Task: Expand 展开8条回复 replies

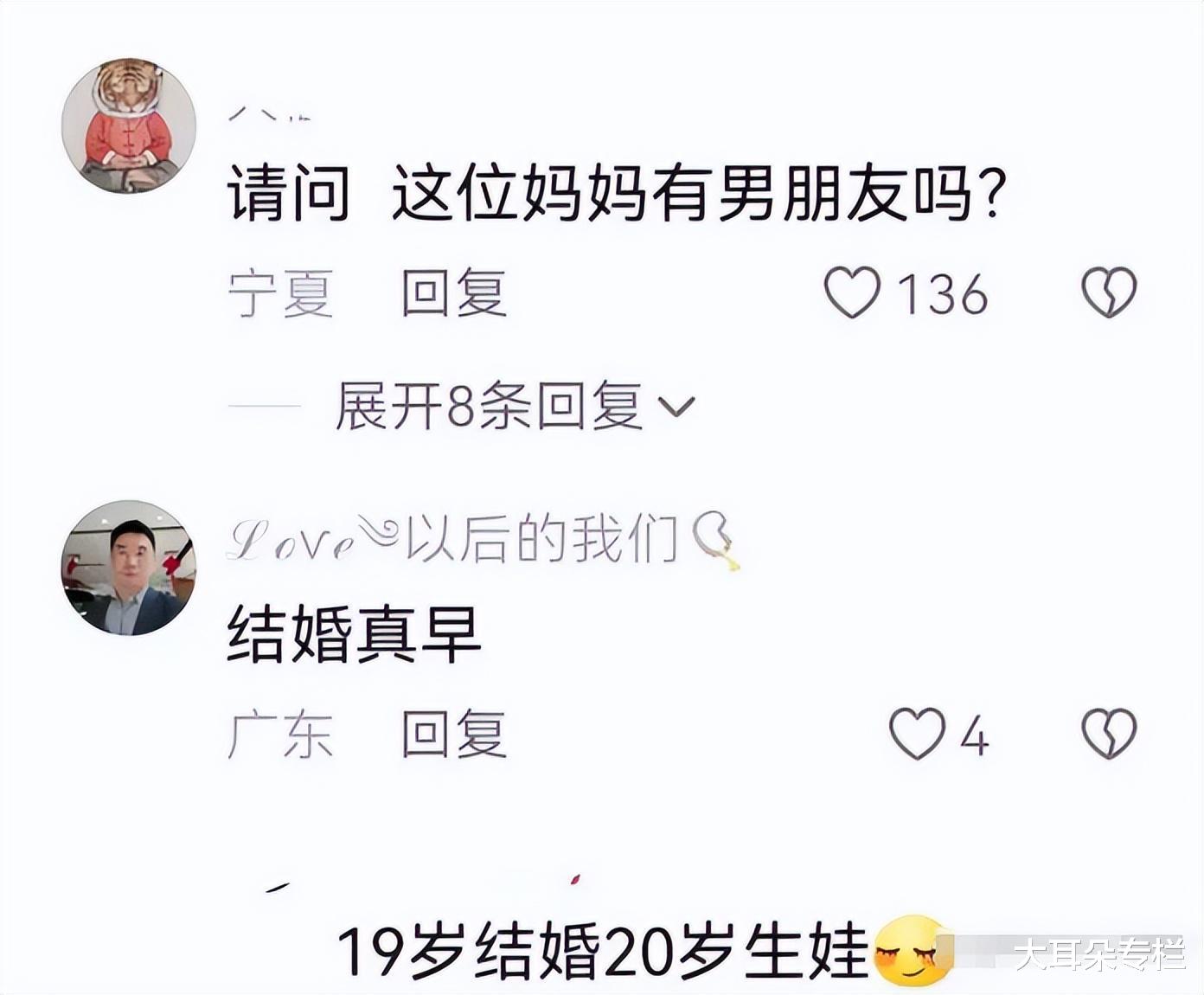Action: [515, 406]
